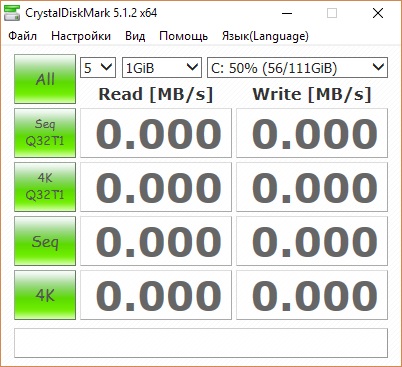
Task: Open the Настройки menu
Action: pos(81,36)
